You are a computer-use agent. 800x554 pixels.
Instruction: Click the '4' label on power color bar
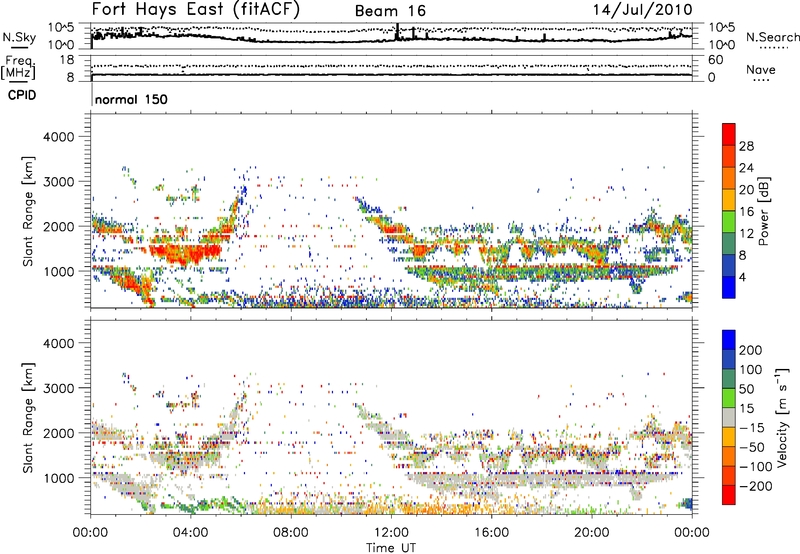742,277
